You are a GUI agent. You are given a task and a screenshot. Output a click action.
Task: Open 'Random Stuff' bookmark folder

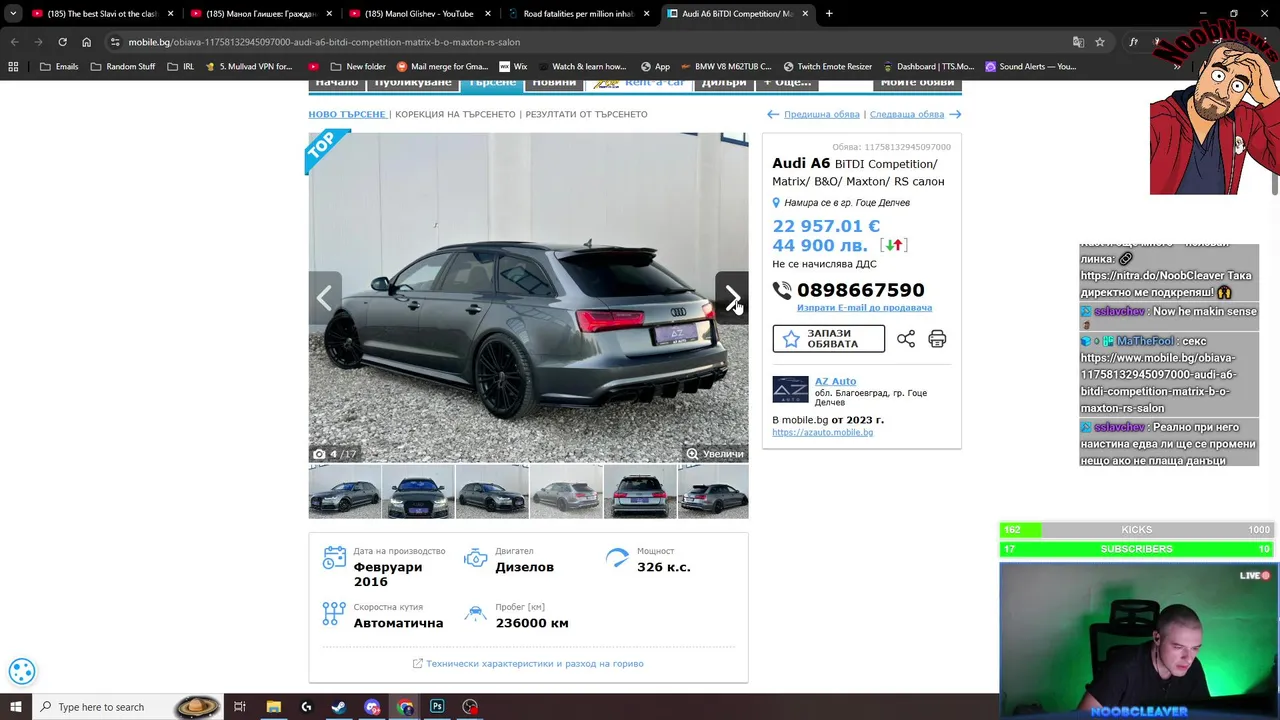(x=123, y=66)
